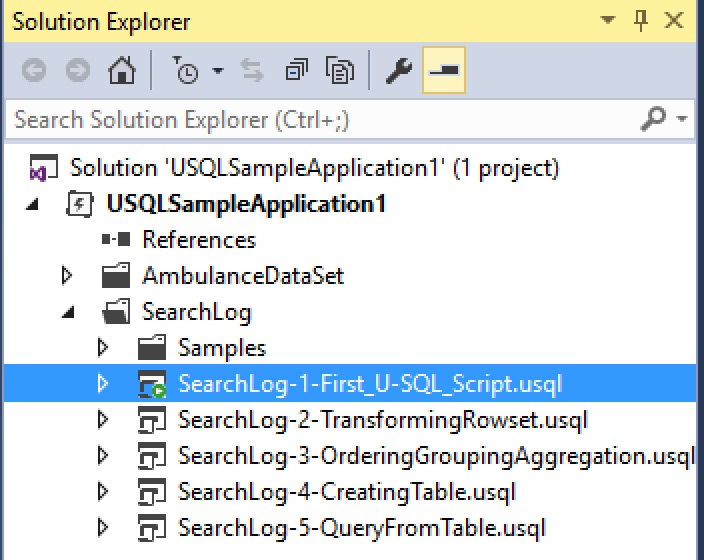Click the Back navigation arrow icon
This screenshot has width=704, height=560.
pyautogui.click(x=33, y=71)
